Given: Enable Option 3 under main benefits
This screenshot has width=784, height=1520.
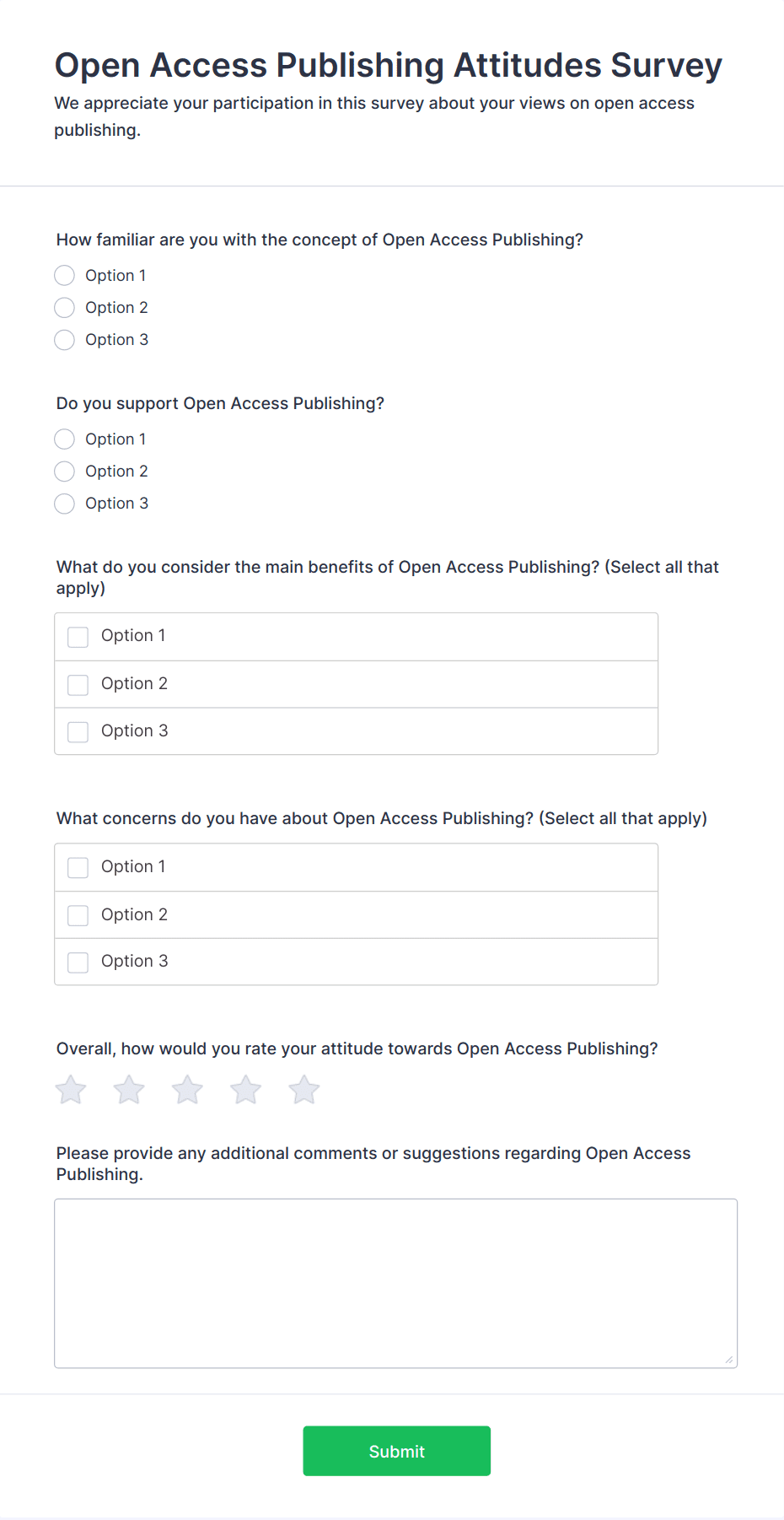Looking at the screenshot, I should click(78, 731).
